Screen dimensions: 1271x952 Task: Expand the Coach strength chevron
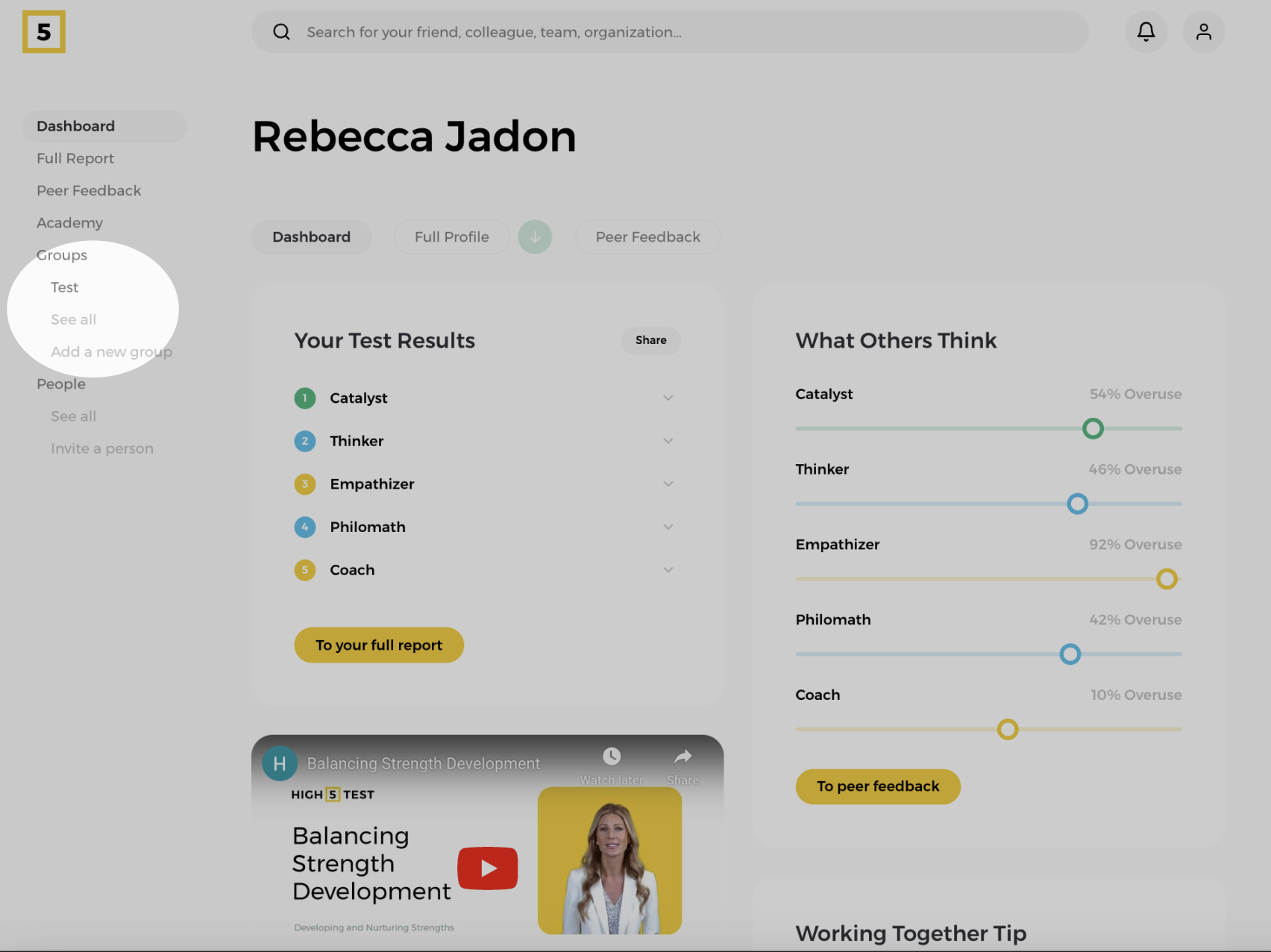pyautogui.click(x=668, y=570)
